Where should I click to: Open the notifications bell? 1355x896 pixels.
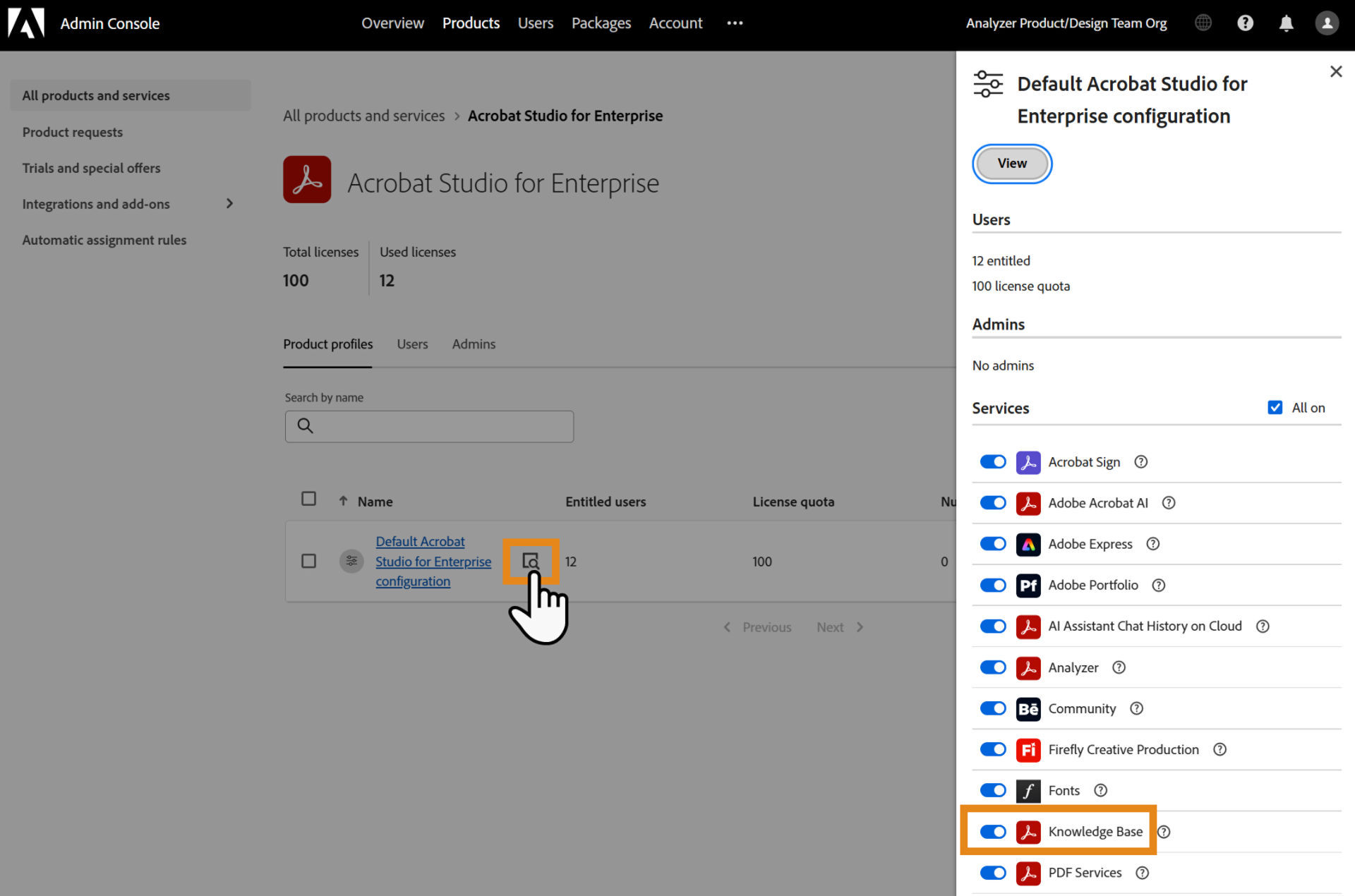click(1286, 23)
